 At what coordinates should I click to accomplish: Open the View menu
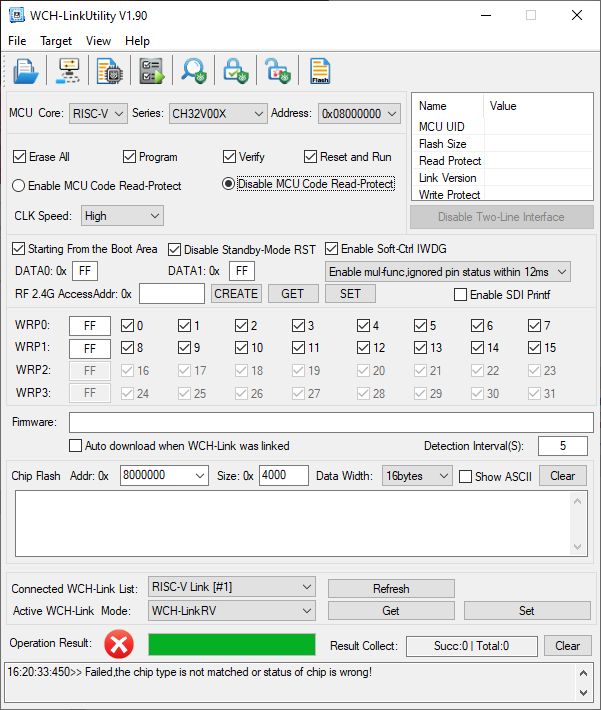click(x=98, y=41)
